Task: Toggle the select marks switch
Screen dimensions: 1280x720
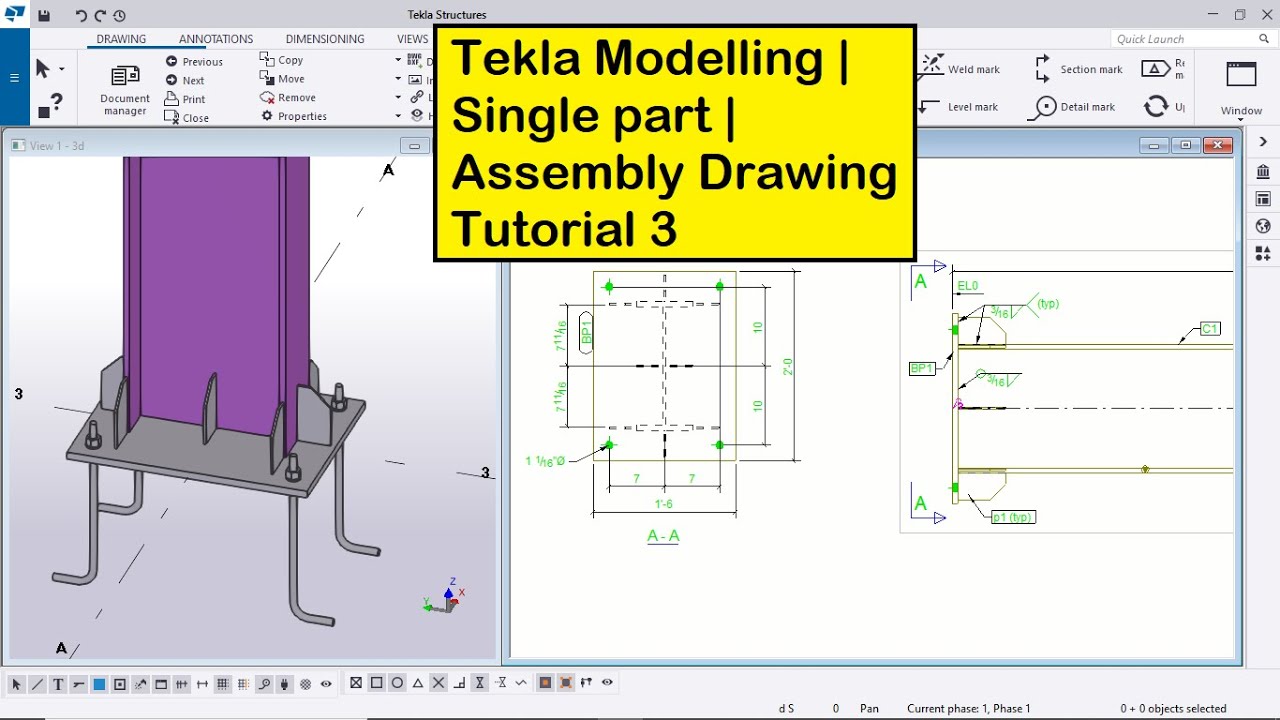Action: click(79, 684)
